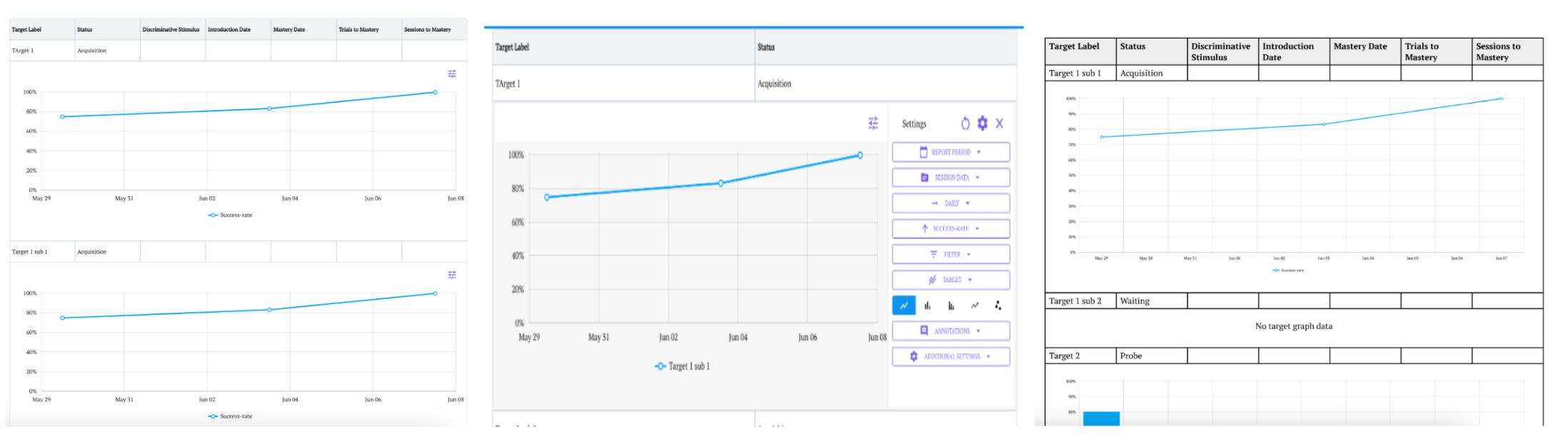Open the gear icon in Settings header

tap(982, 123)
